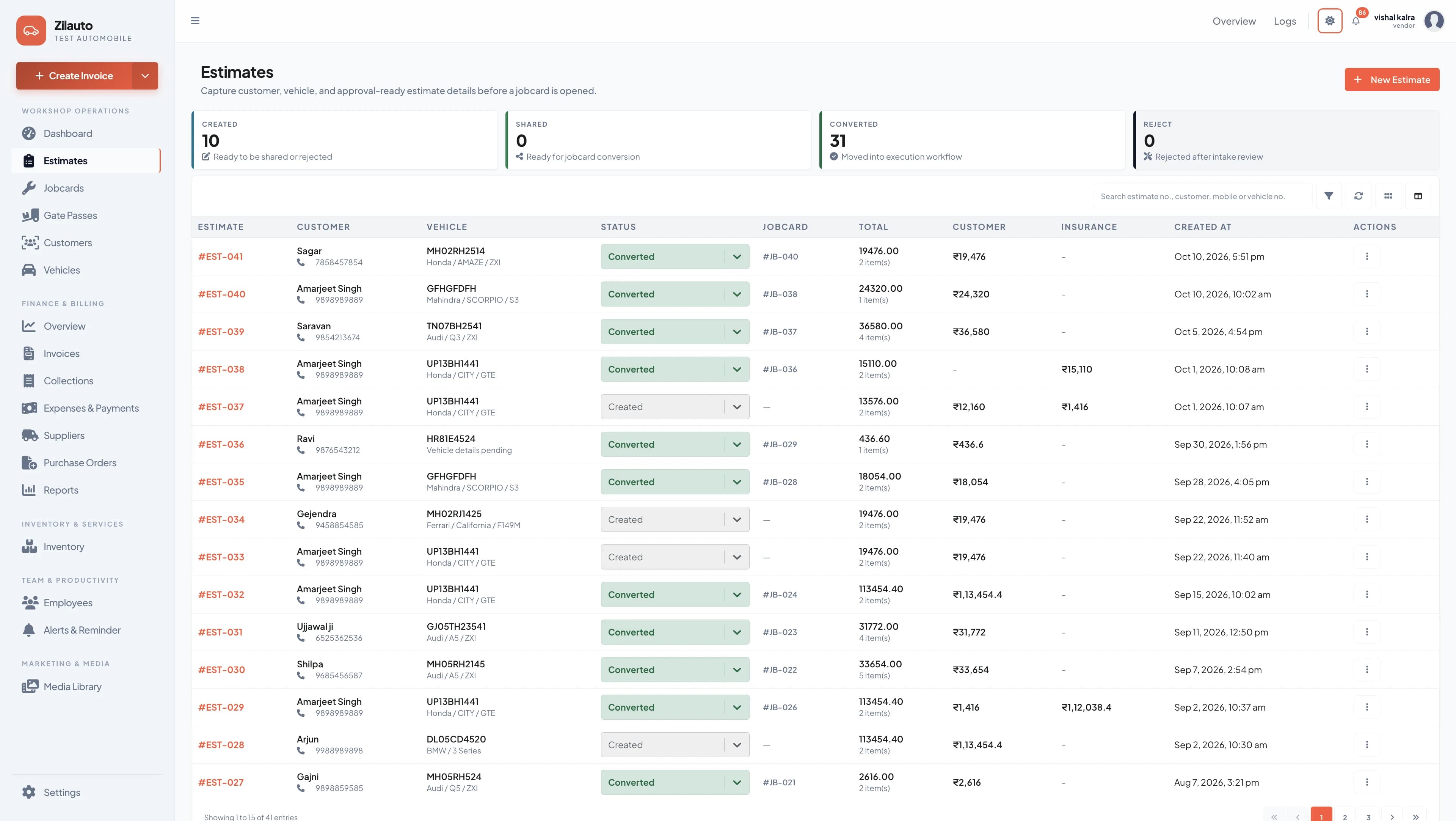The image size is (1456, 821).
Task: Open Gate Passes in sidebar
Action: point(86,215)
